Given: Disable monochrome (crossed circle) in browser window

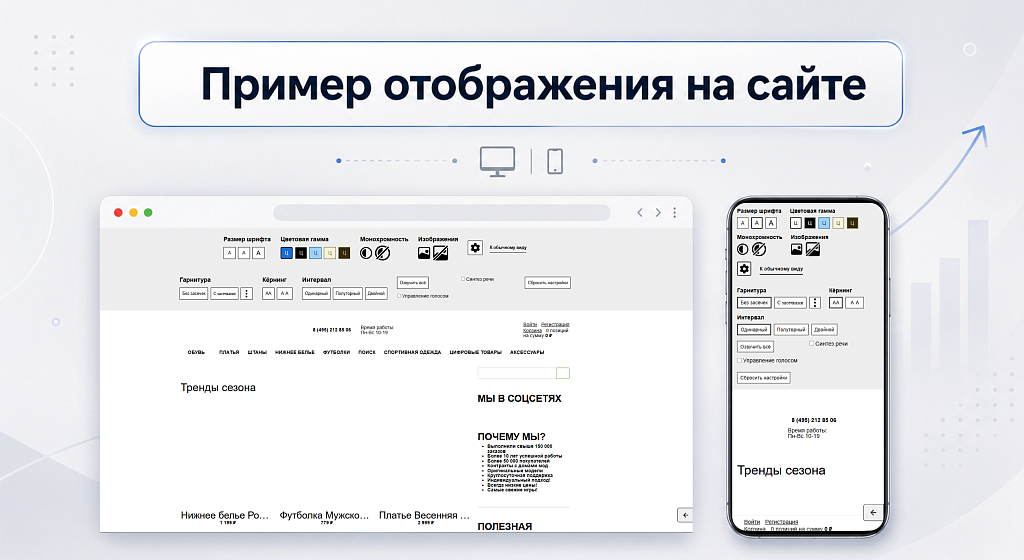Looking at the screenshot, I should click(382, 253).
